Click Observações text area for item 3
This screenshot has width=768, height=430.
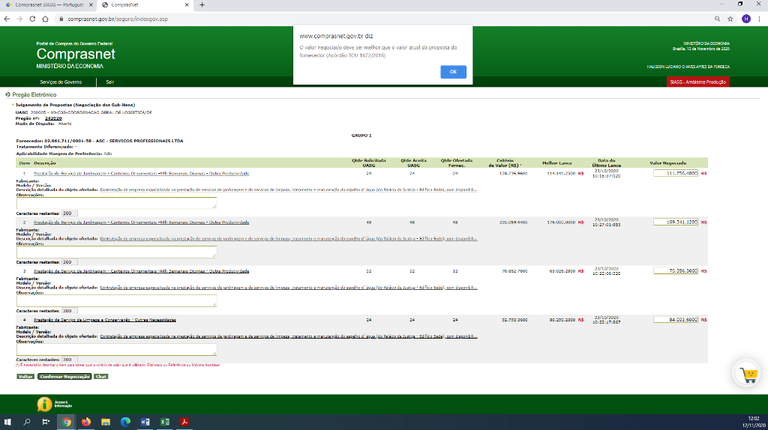tap(117, 300)
